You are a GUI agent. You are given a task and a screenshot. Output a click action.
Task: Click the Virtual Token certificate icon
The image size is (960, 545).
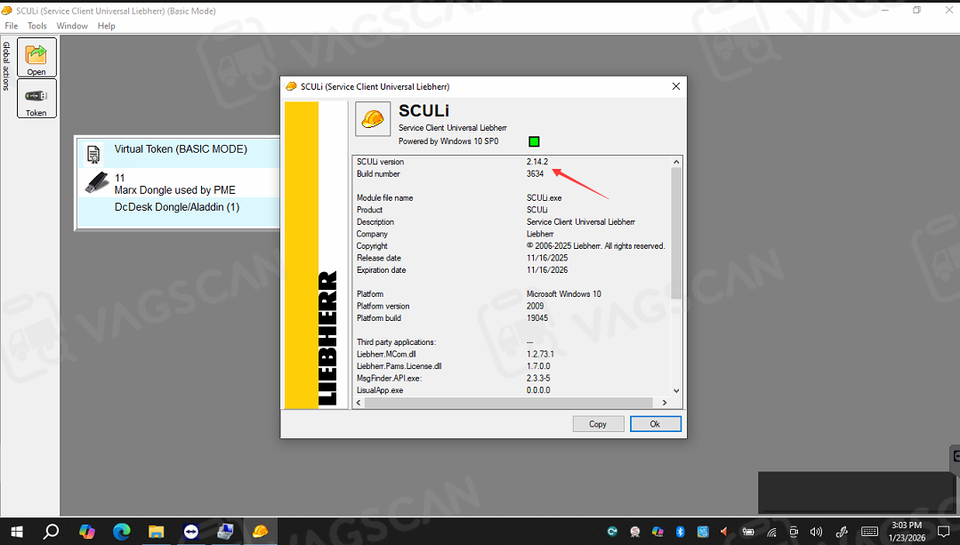click(x=94, y=154)
